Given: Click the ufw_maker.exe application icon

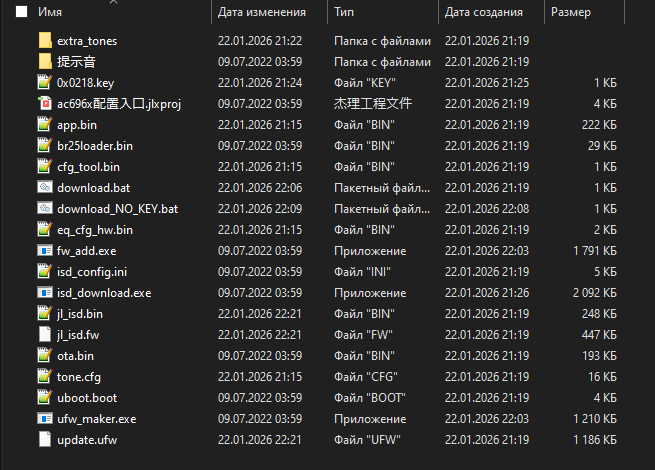Looking at the screenshot, I should pos(44,418).
